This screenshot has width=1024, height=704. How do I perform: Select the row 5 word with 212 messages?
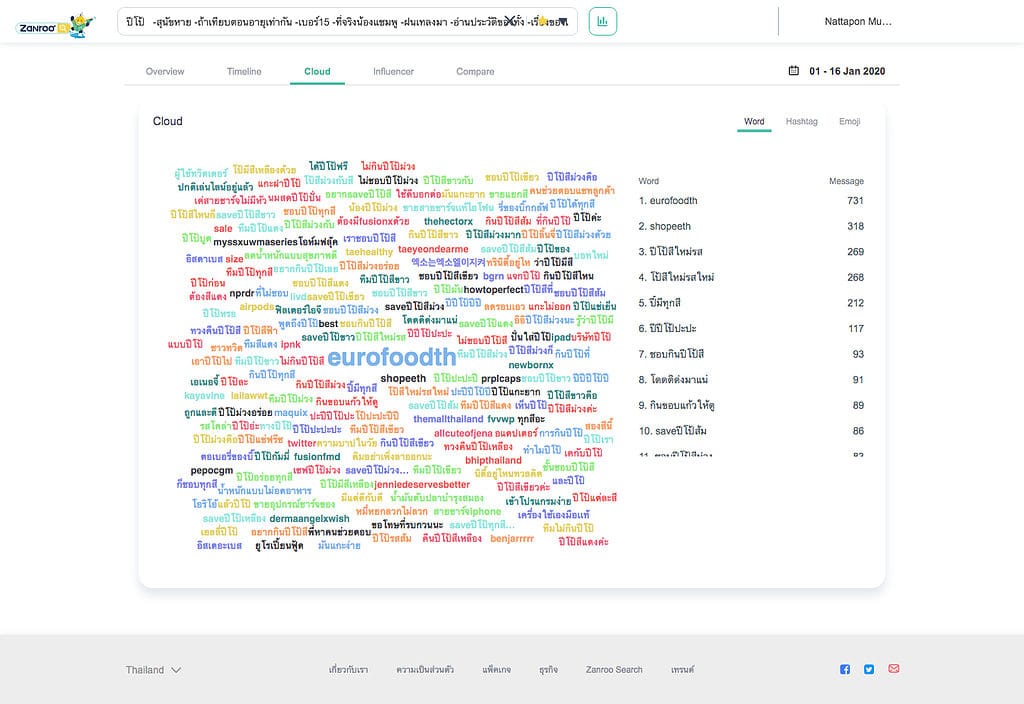[751, 302]
